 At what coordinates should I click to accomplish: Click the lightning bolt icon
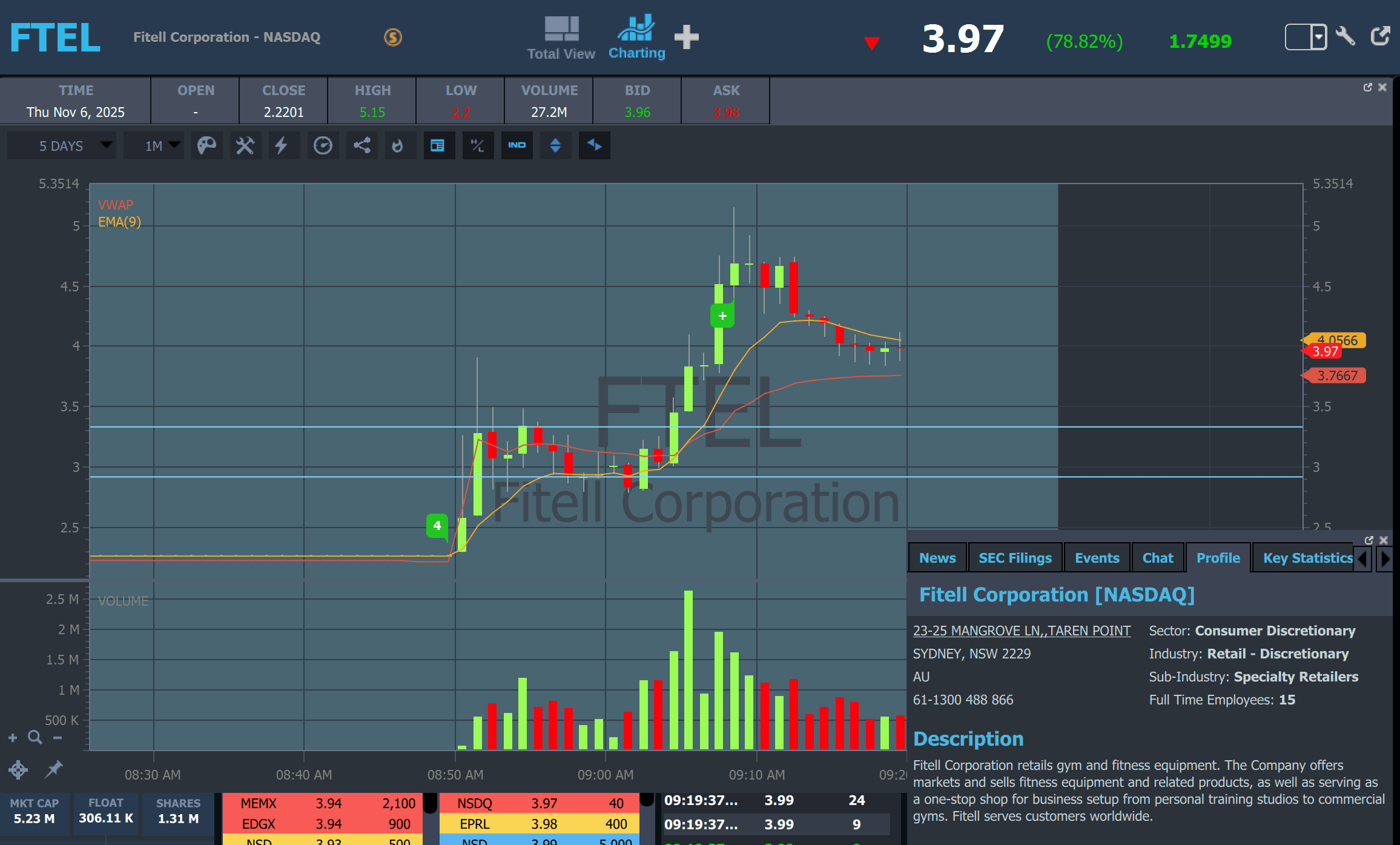coord(281,145)
